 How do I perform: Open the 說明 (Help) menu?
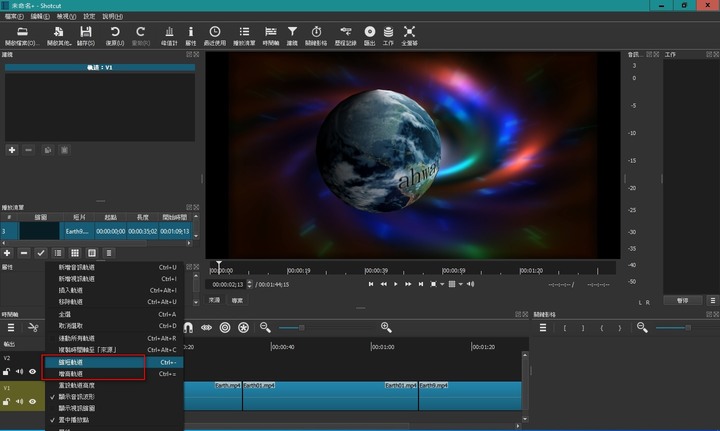(x=112, y=17)
